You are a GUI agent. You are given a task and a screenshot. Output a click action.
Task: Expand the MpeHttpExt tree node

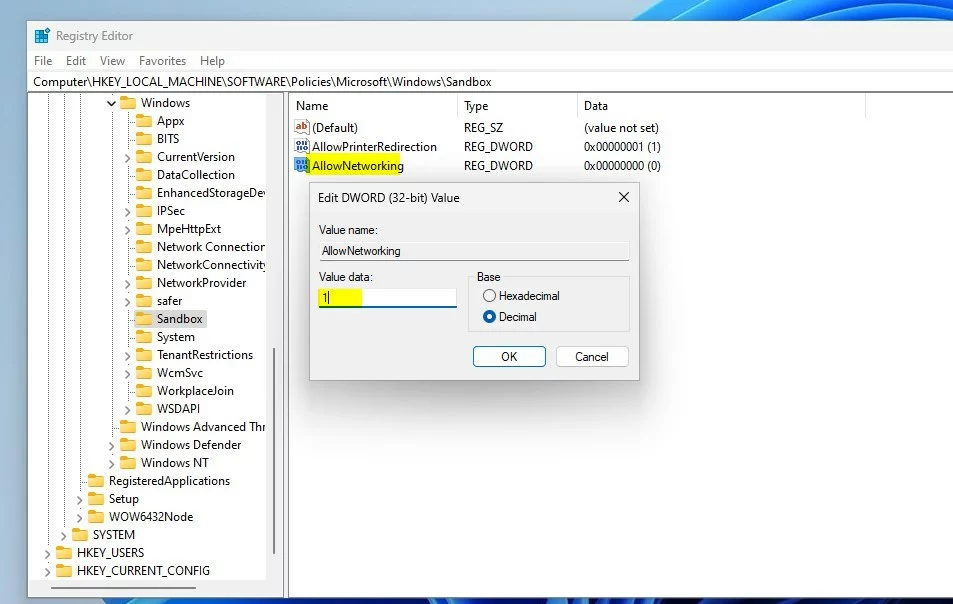127,230
